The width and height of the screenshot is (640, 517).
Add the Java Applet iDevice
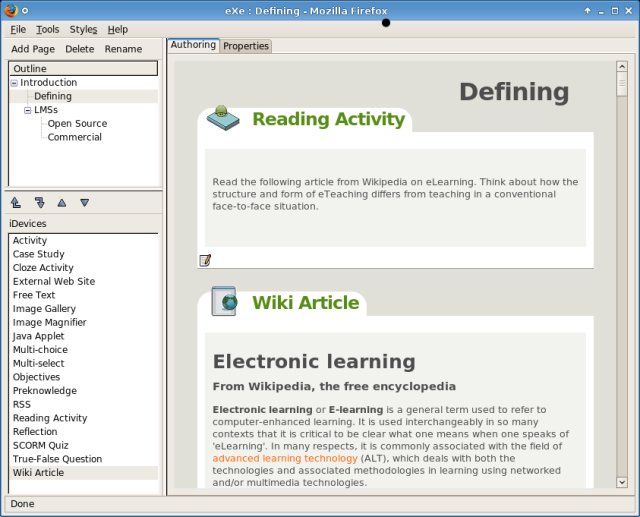click(x=83, y=336)
